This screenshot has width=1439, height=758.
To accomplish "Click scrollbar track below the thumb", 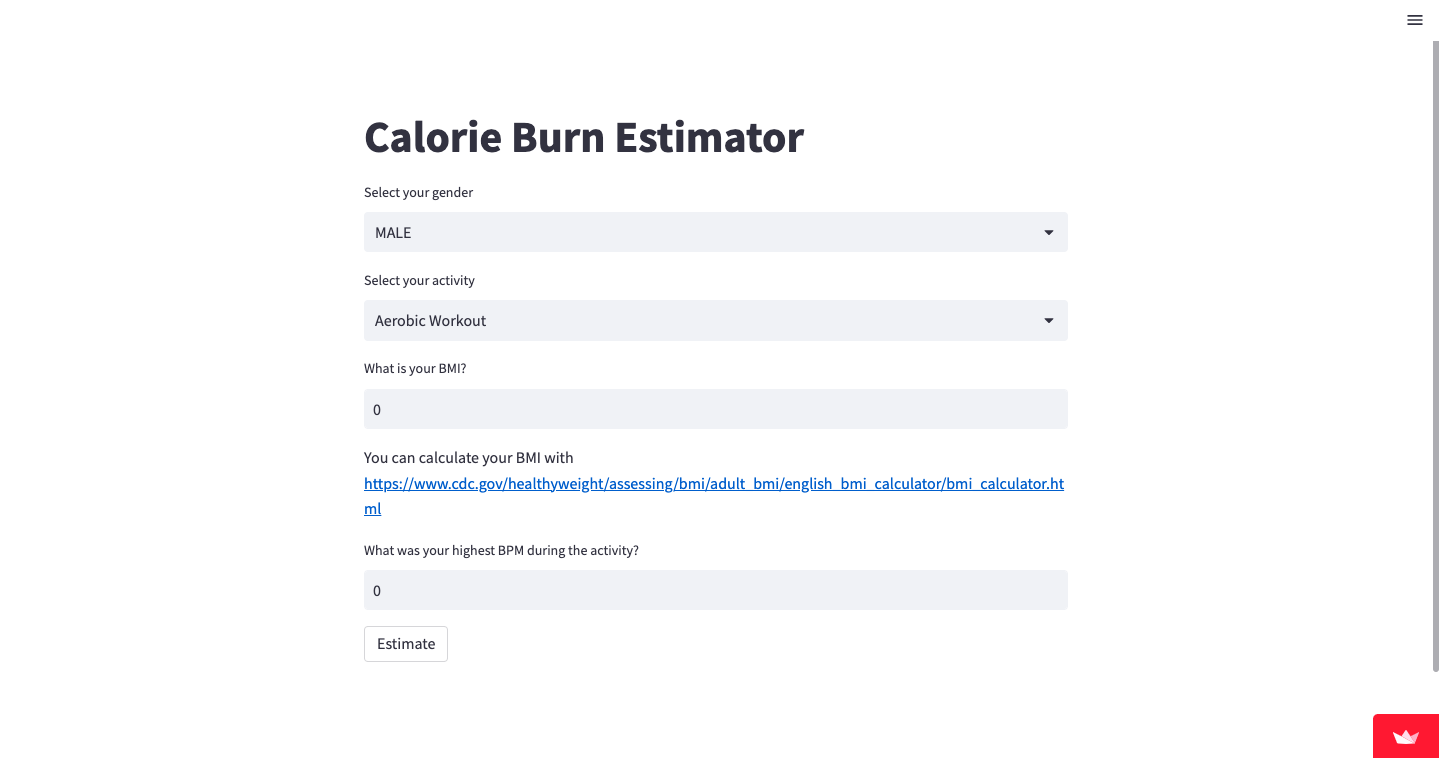I will pyautogui.click(x=1435, y=692).
